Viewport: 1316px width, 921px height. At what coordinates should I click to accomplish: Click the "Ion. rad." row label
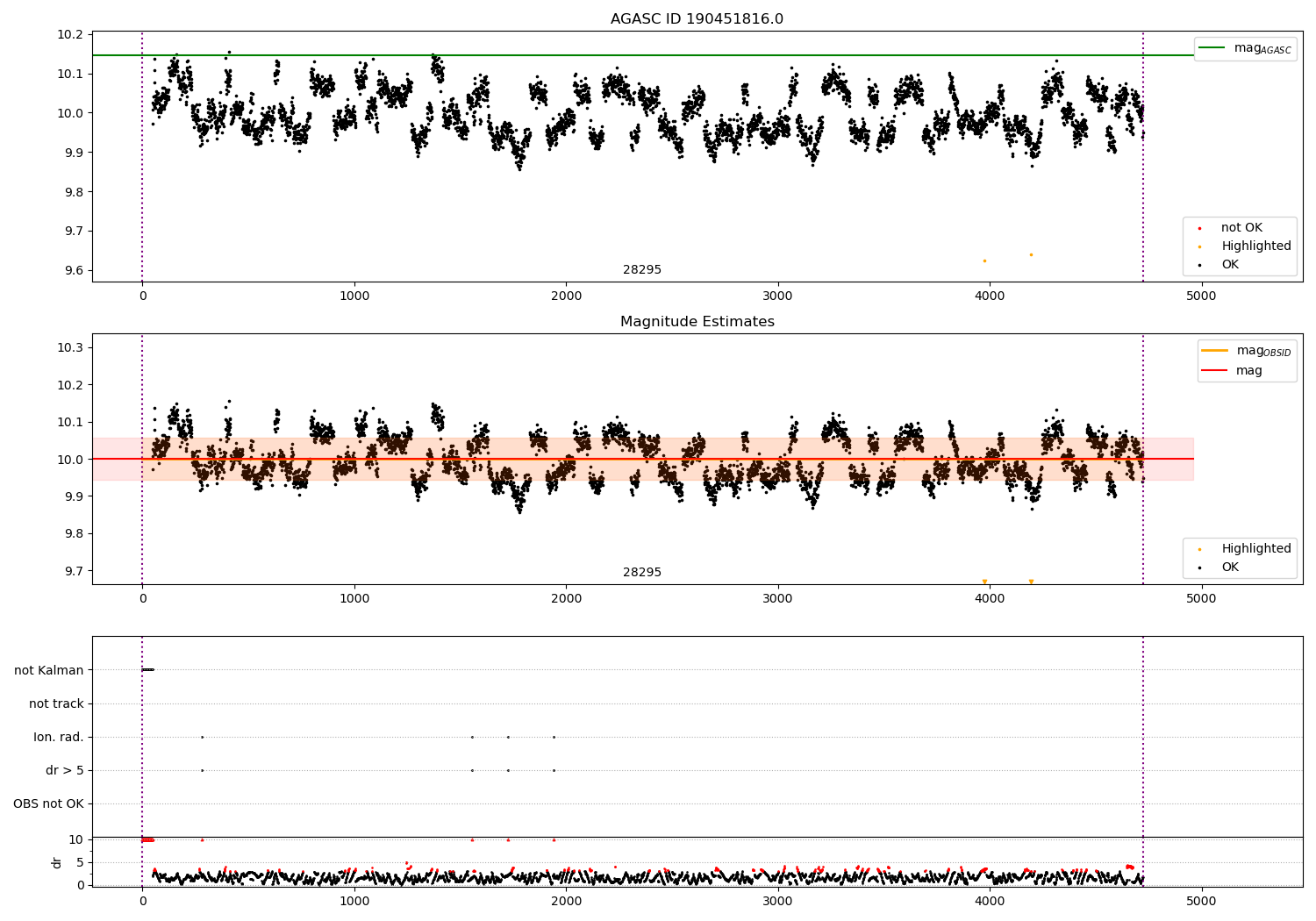(59, 737)
